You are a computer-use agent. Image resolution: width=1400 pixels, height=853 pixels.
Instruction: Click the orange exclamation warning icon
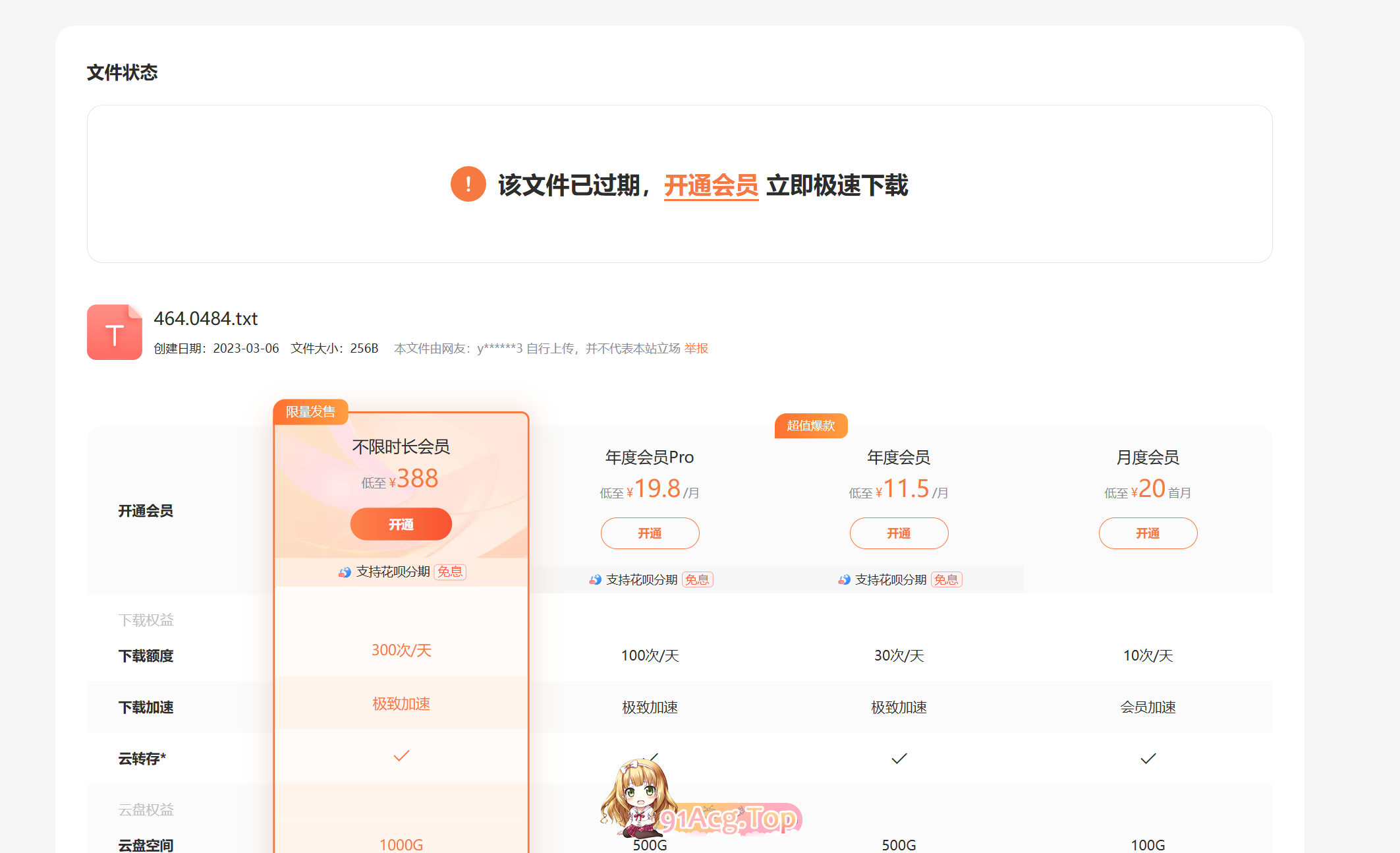click(468, 185)
